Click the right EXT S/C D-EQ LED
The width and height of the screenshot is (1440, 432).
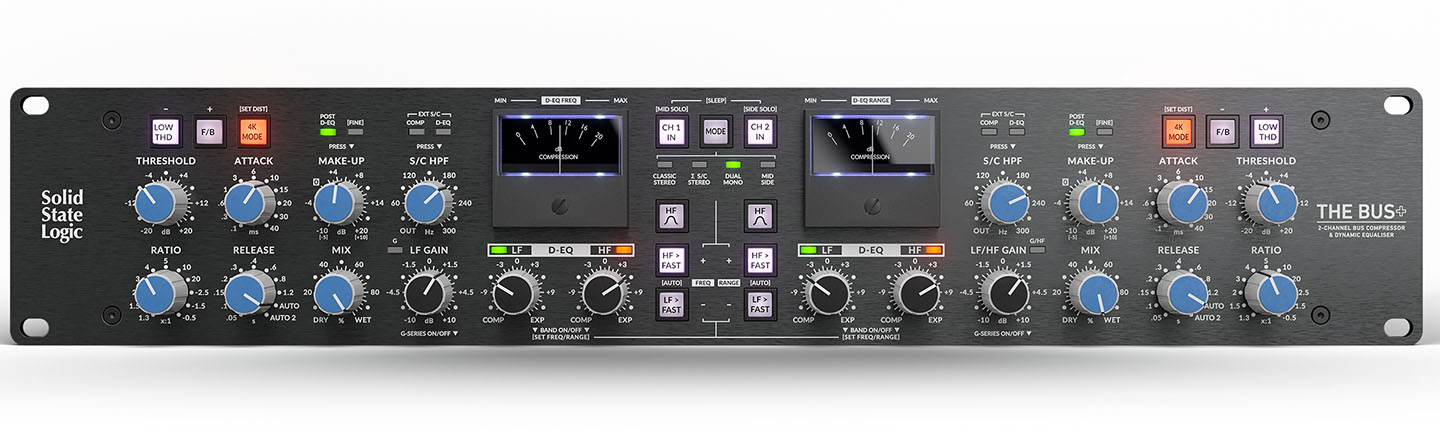[x=1016, y=131]
